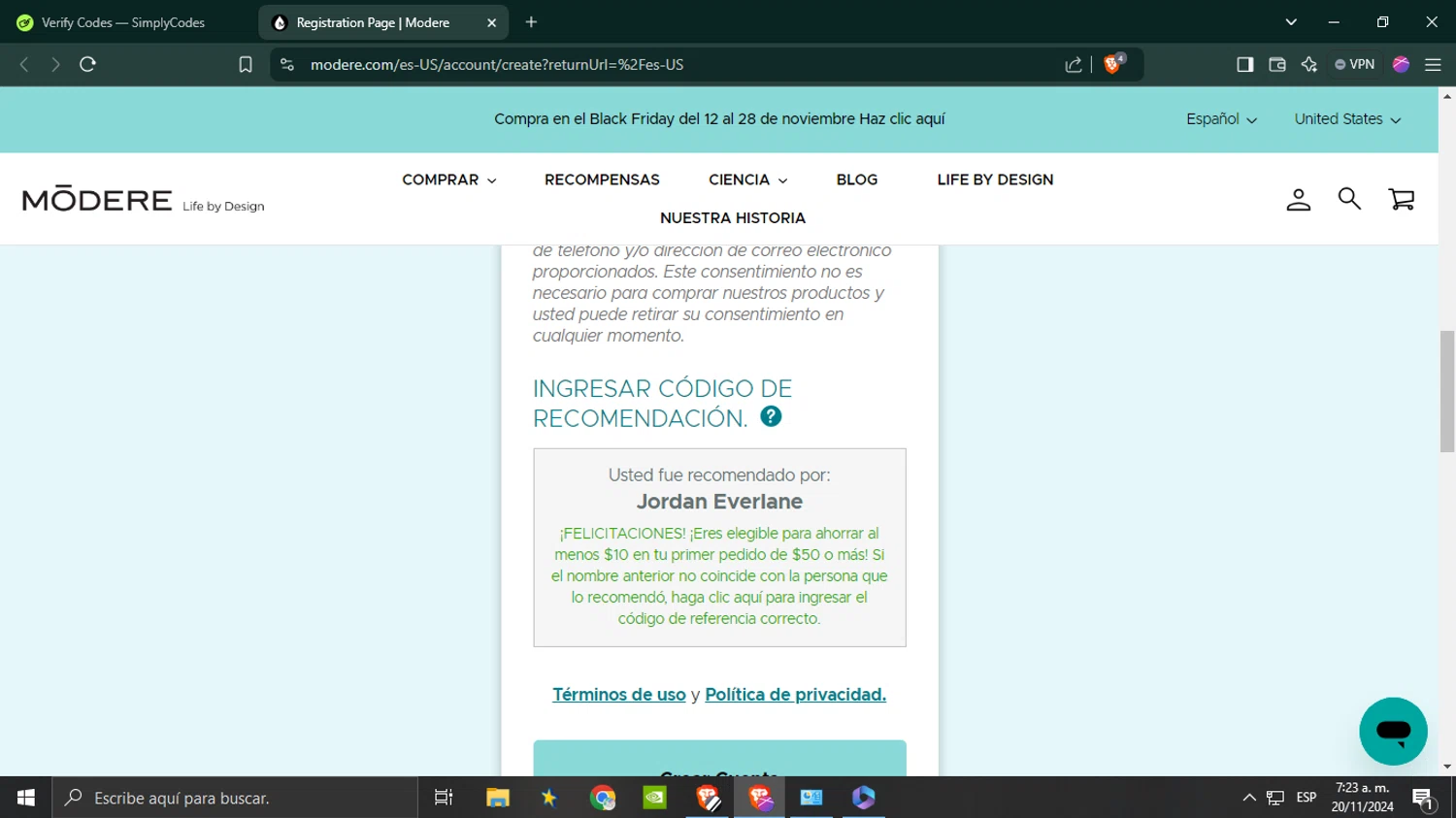
Task: Open the notification center icon
Action: (1424, 799)
